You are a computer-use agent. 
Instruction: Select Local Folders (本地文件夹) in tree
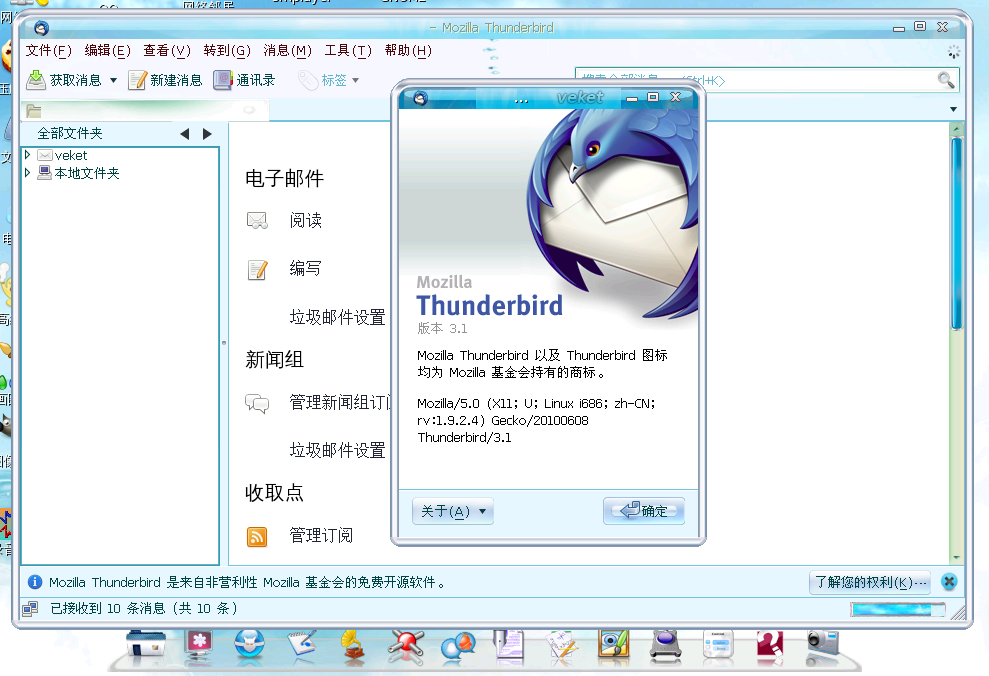[87, 173]
